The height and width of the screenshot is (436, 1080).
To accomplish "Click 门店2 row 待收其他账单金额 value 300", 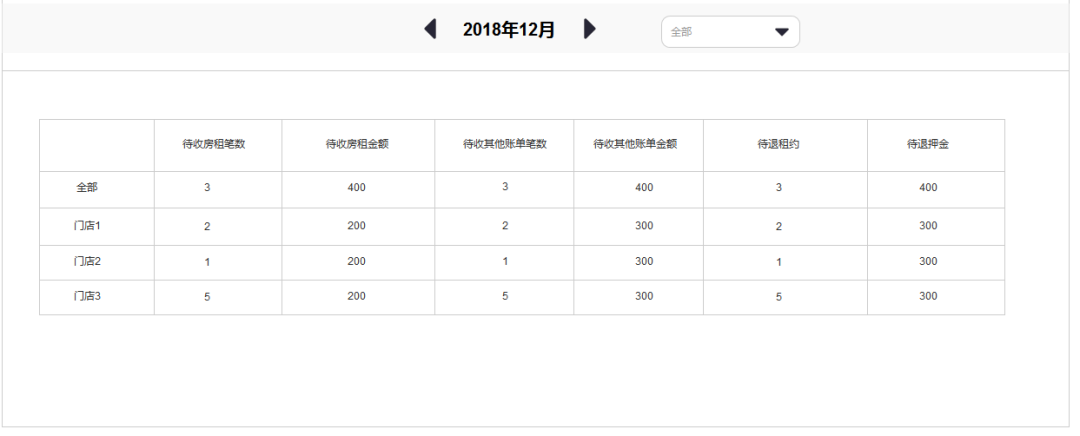I will tap(644, 262).
